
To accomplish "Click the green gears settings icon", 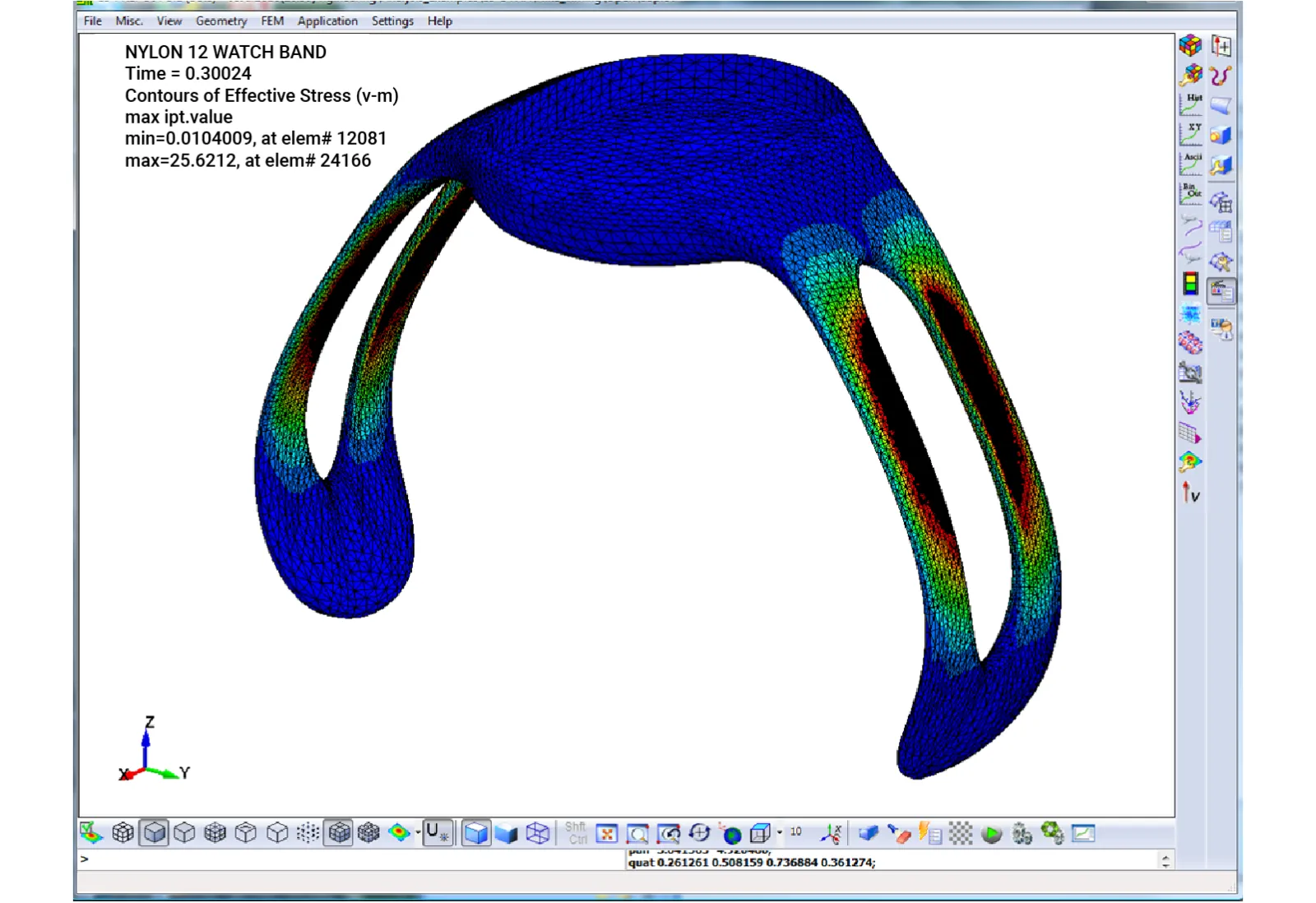I will pos(1053,833).
